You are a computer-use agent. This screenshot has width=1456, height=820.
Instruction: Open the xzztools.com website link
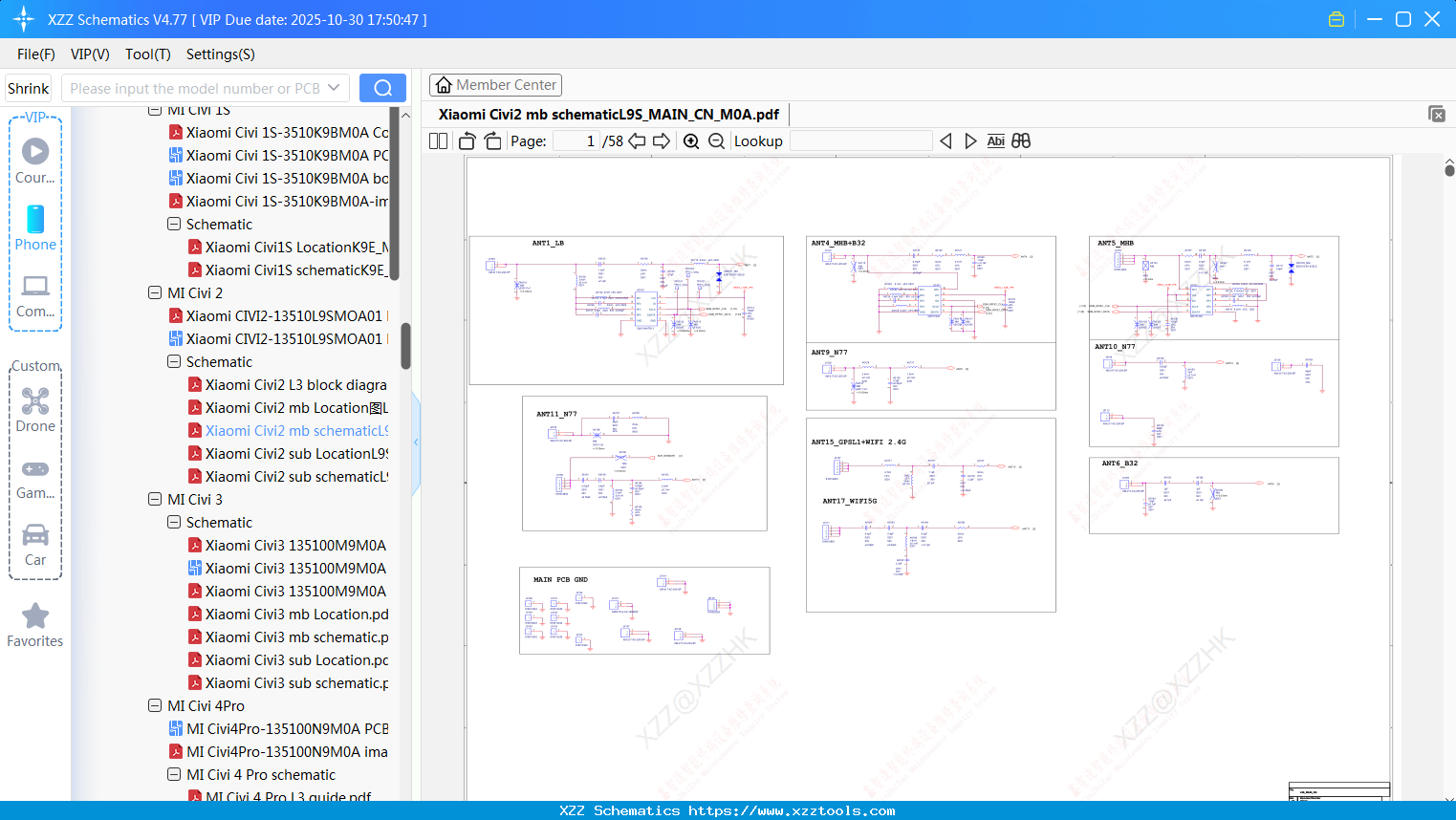point(793,810)
